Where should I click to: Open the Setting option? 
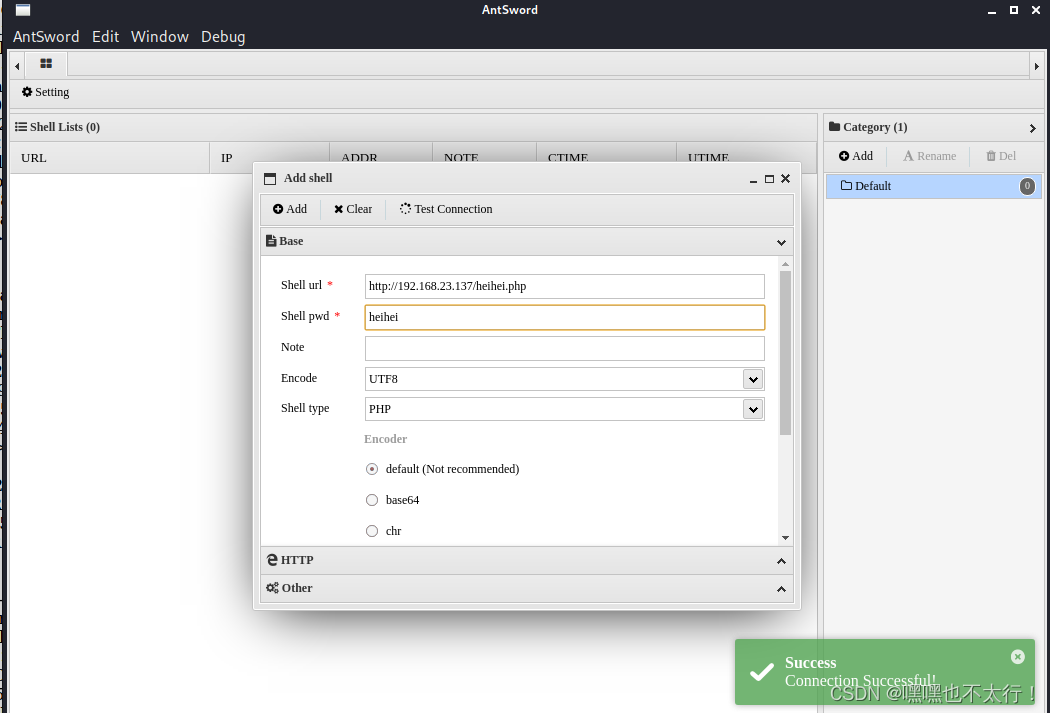pyautogui.click(x=46, y=92)
